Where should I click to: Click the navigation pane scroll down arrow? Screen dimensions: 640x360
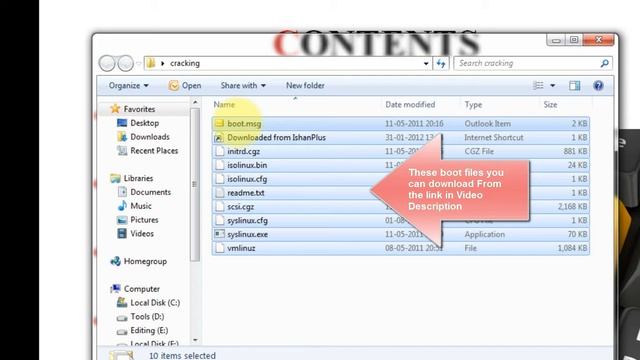pos(195,340)
